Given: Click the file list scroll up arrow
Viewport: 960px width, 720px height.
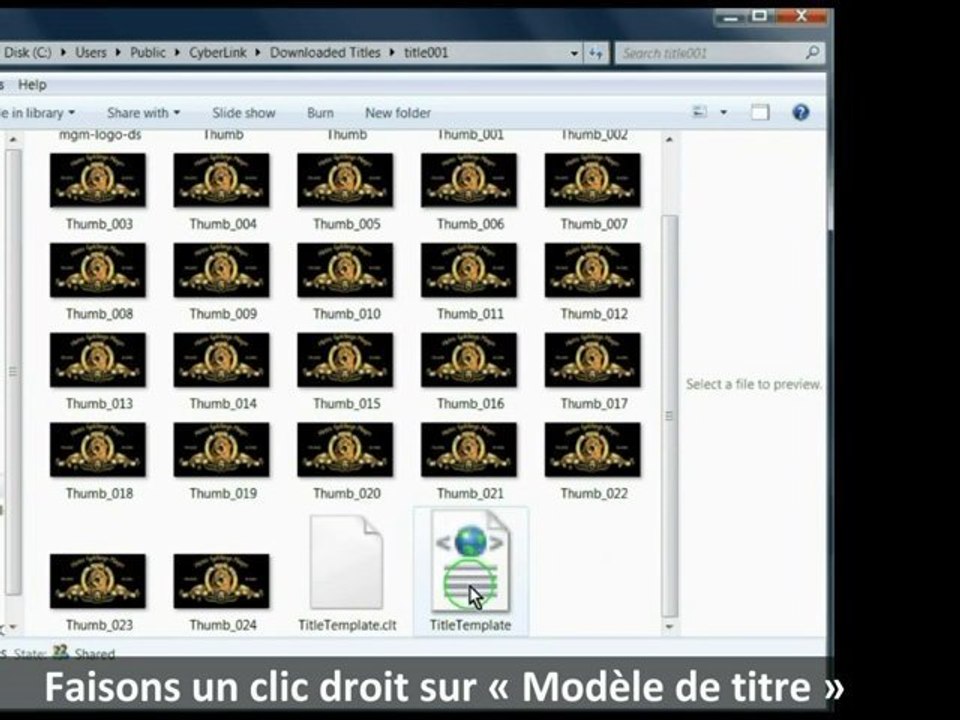Looking at the screenshot, I should click(x=669, y=140).
